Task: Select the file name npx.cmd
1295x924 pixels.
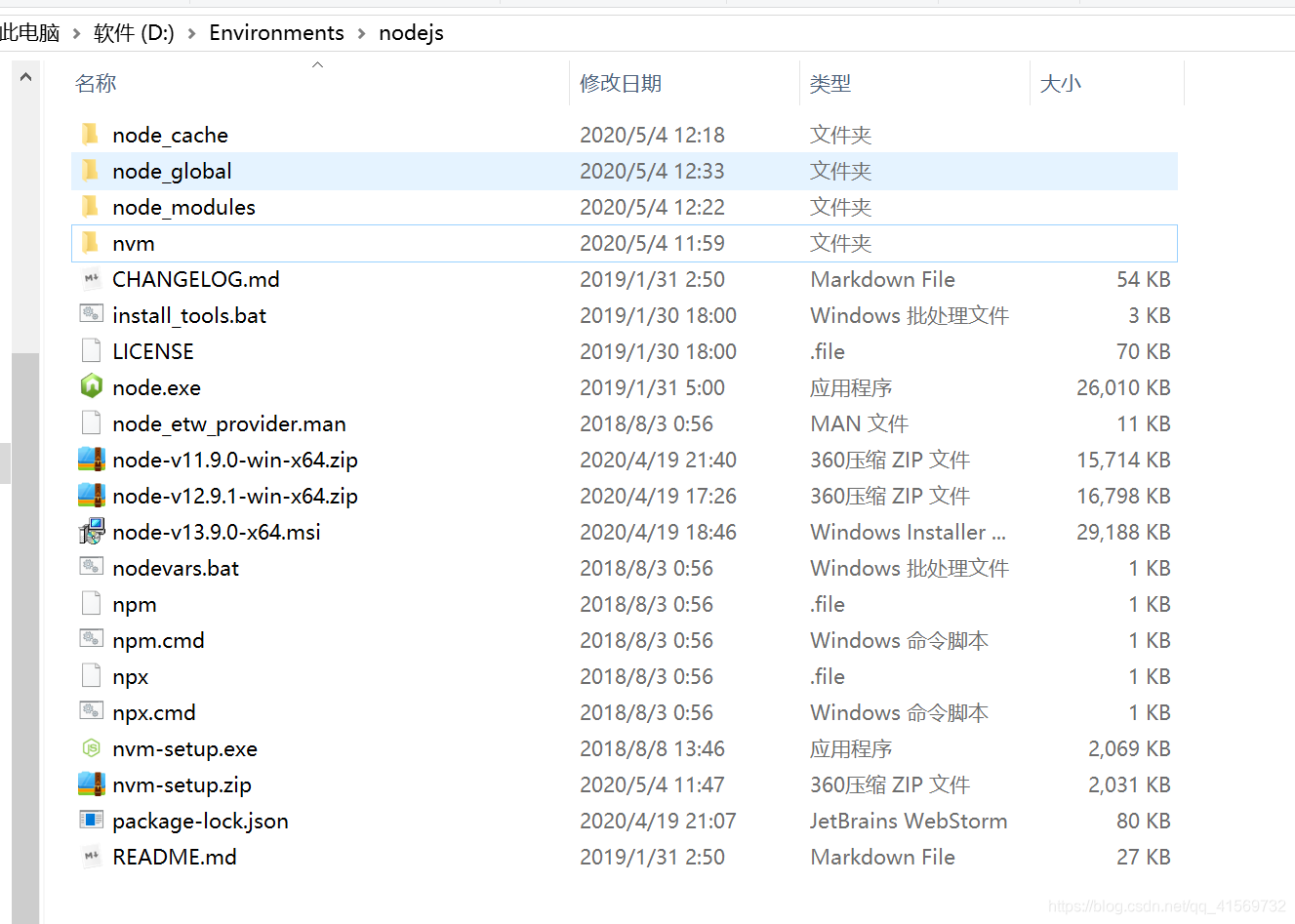Action: (x=154, y=712)
